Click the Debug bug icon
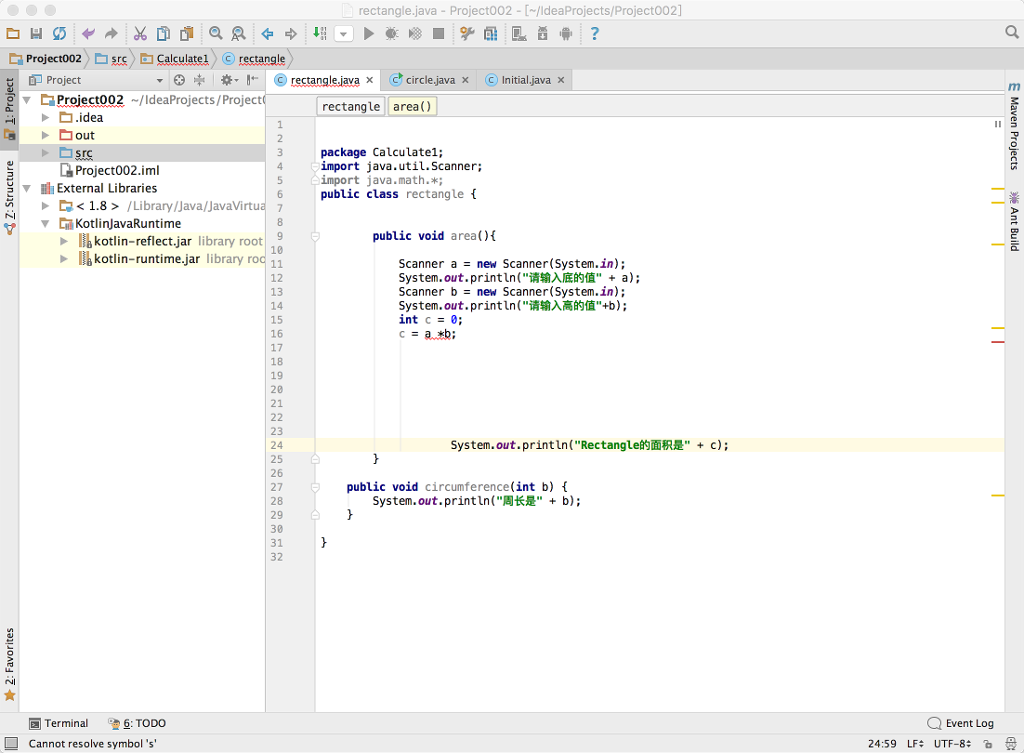Screen dimensions: 1024x753 click(x=391, y=34)
